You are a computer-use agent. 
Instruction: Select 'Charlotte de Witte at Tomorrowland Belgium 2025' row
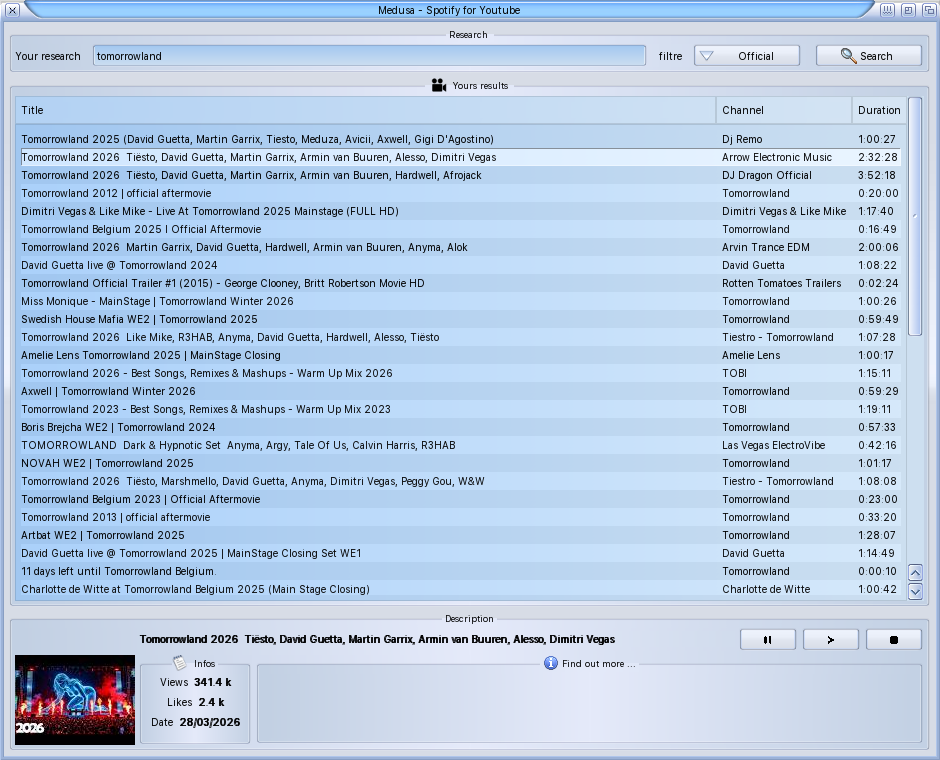click(x=460, y=589)
